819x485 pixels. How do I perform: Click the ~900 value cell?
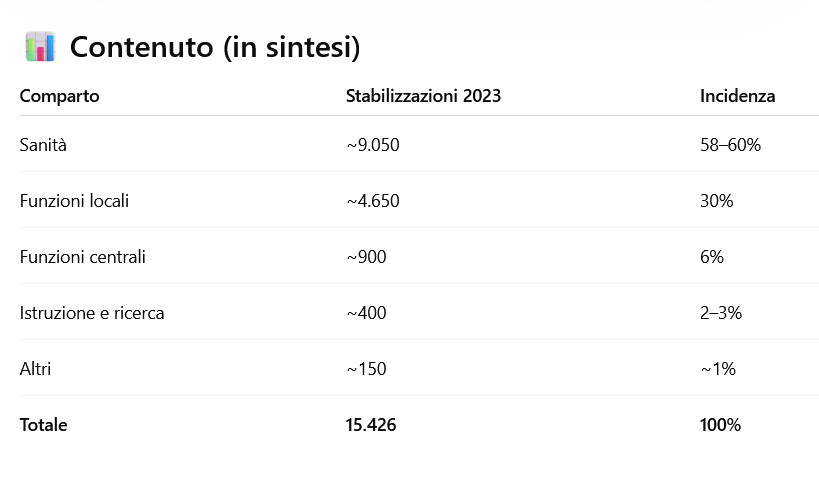click(x=366, y=257)
